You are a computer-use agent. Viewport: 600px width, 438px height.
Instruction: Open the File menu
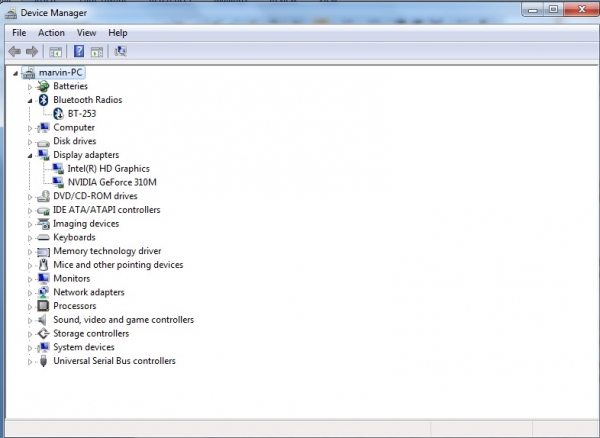19,33
